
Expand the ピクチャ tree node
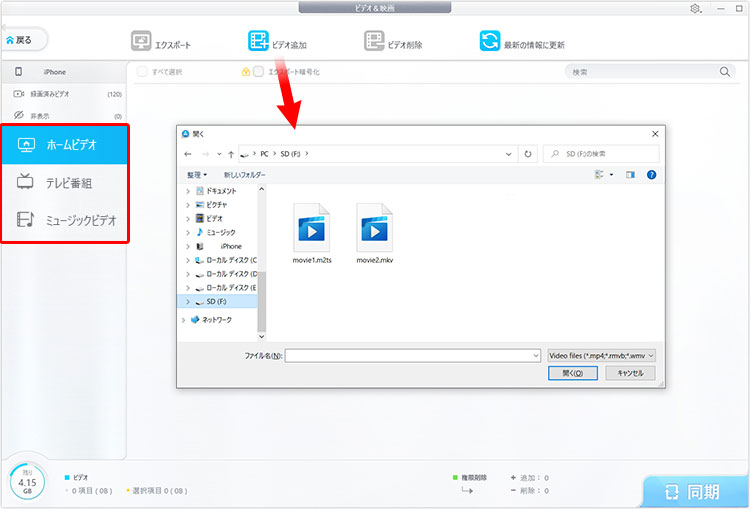[188, 205]
